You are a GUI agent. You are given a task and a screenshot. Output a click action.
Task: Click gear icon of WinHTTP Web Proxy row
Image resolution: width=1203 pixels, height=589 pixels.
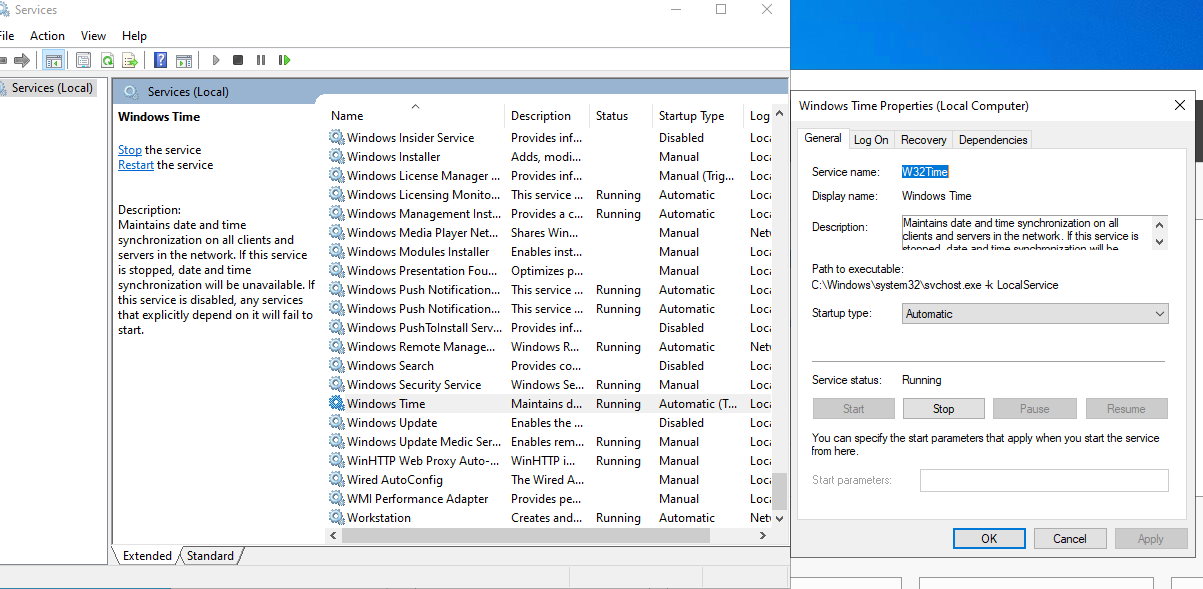337,461
